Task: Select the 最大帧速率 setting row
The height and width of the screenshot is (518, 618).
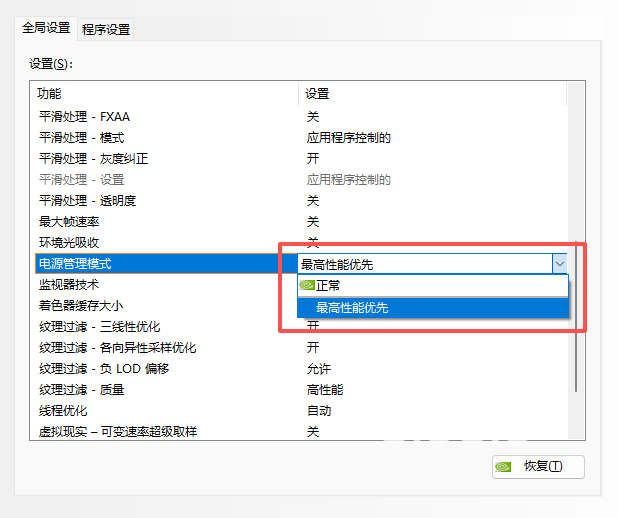Action: pyautogui.click(x=69, y=221)
